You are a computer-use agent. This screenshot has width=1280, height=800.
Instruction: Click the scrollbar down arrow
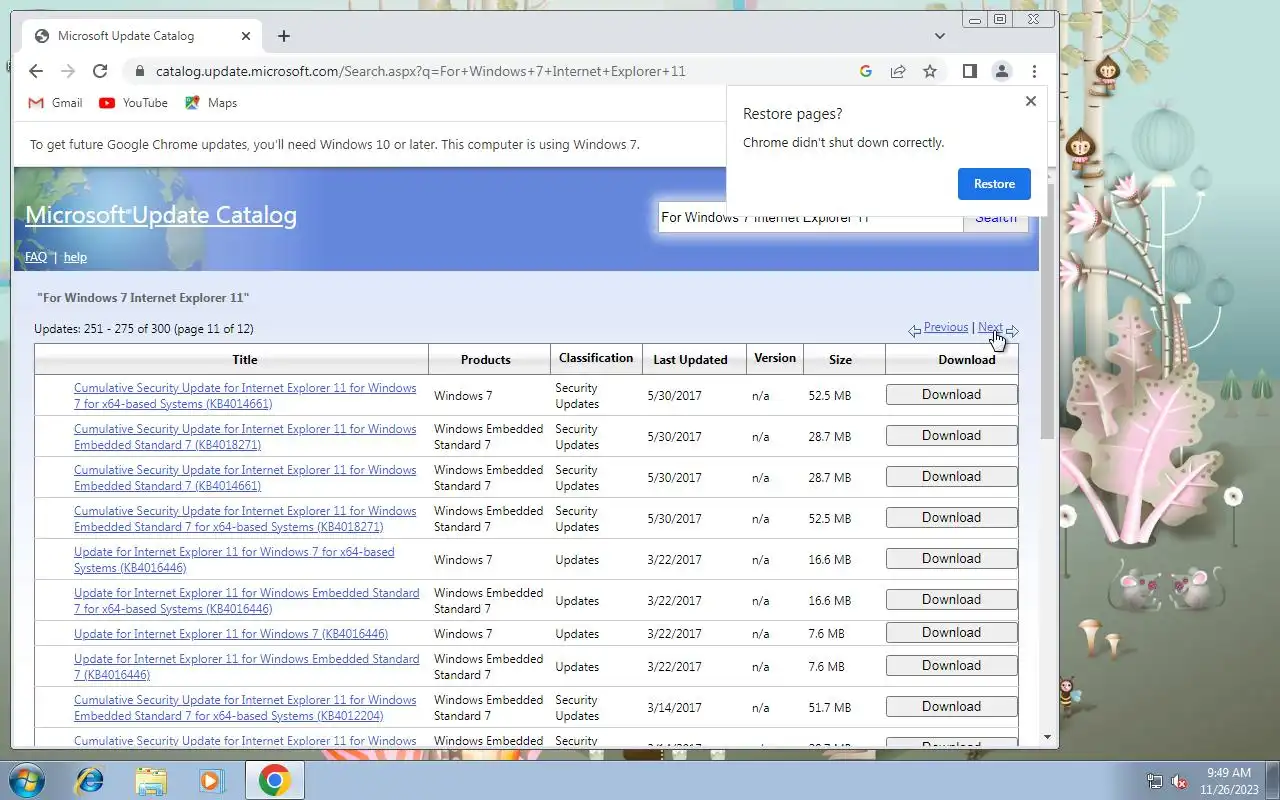click(x=1048, y=738)
